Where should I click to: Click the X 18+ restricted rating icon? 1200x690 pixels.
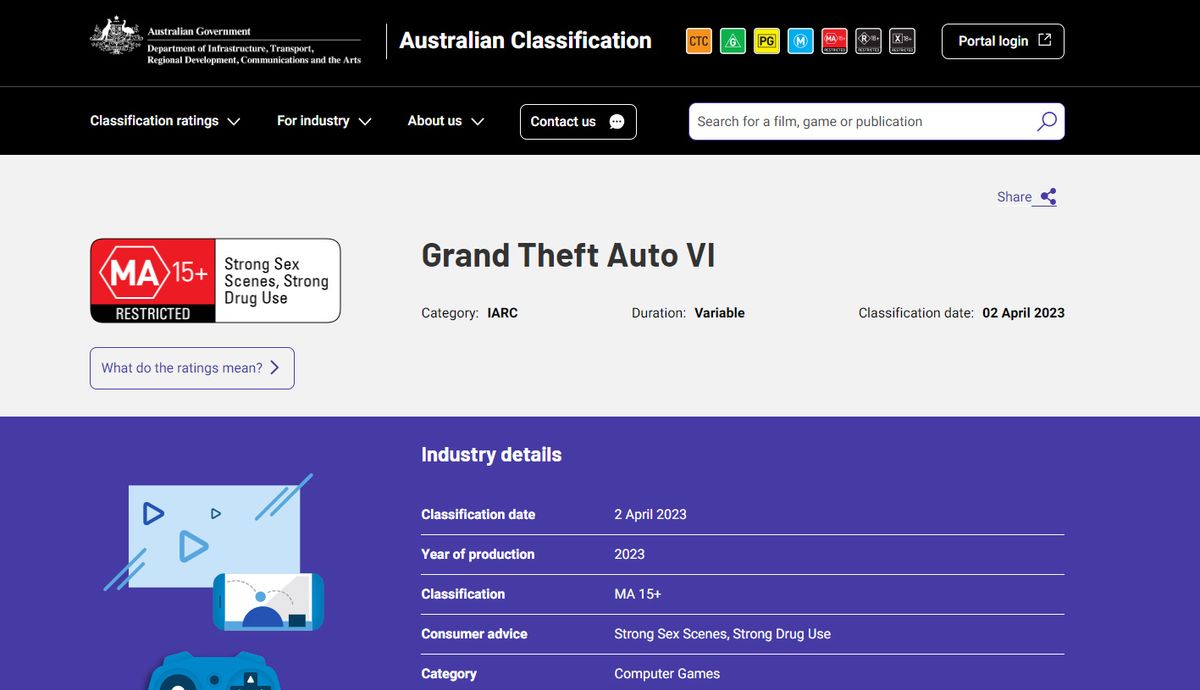[x=902, y=41]
